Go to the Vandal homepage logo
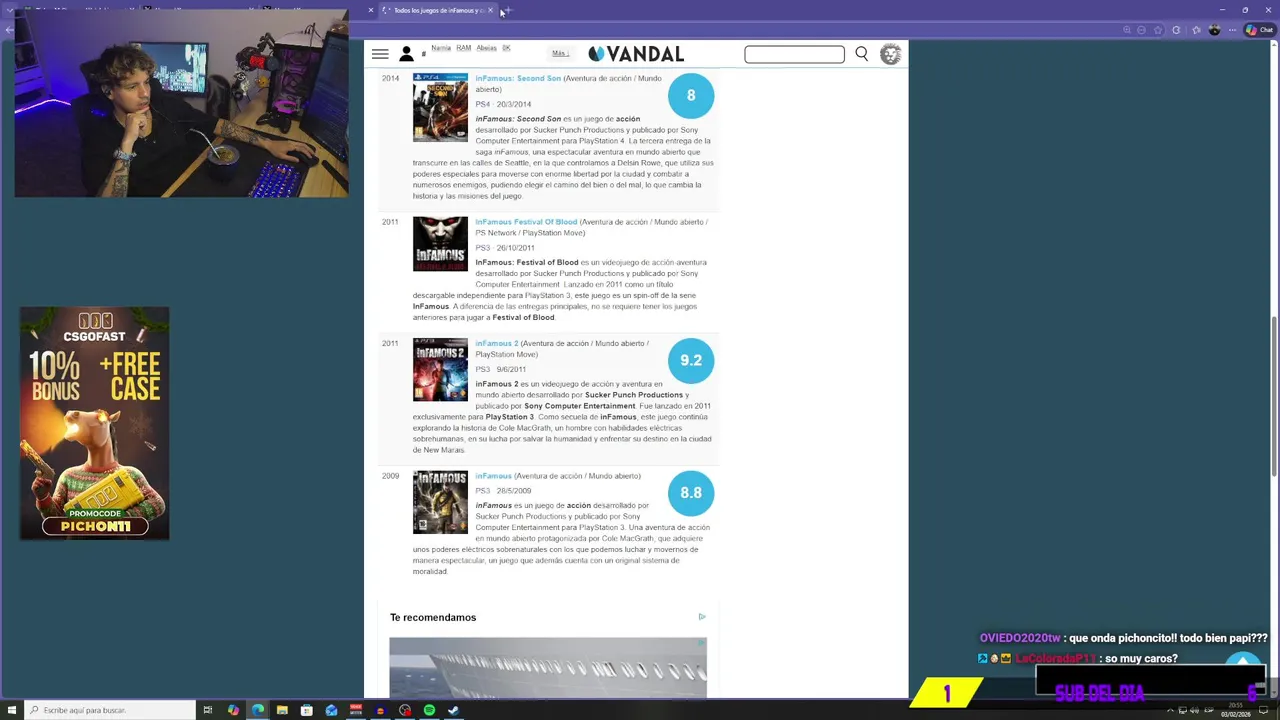The width and height of the screenshot is (1280, 720). (636, 54)
